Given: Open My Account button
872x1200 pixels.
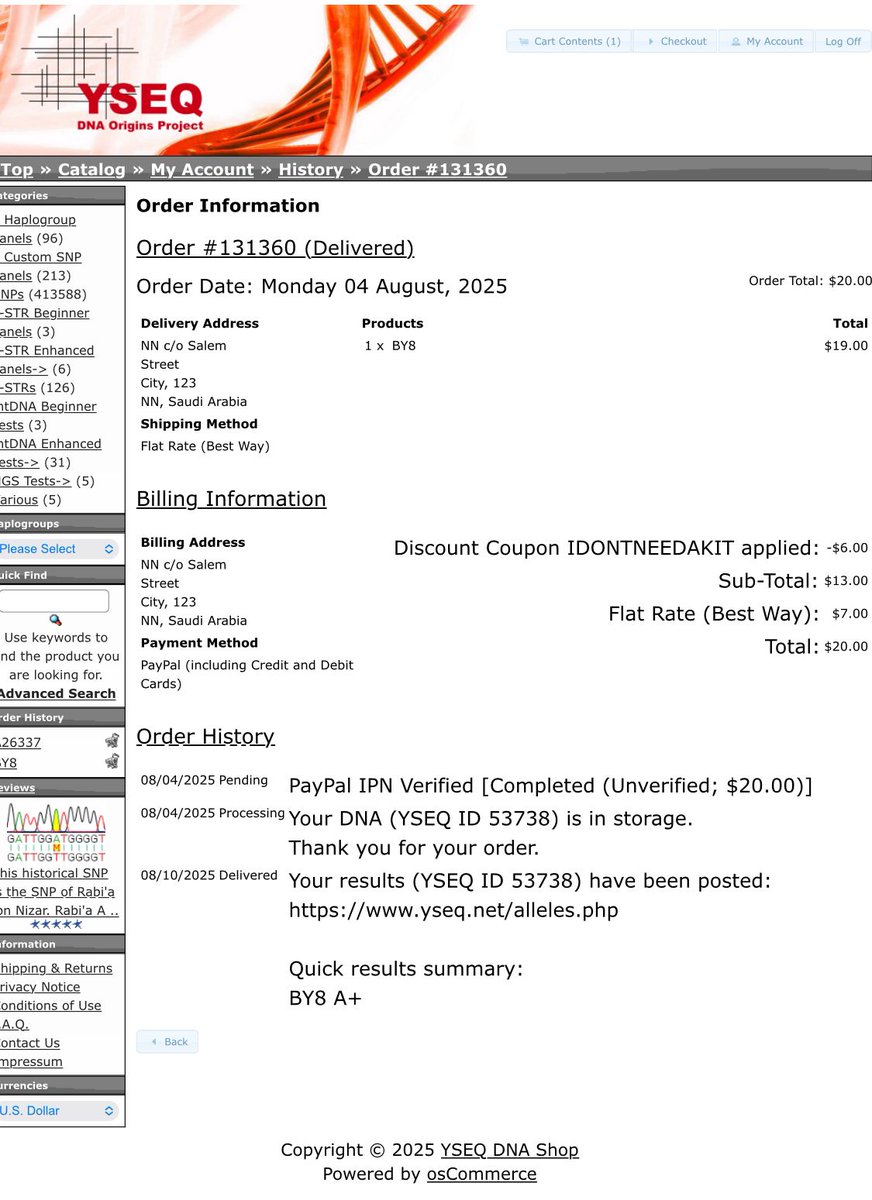Looking at the screenshot, I should click(x=766, y=41).
